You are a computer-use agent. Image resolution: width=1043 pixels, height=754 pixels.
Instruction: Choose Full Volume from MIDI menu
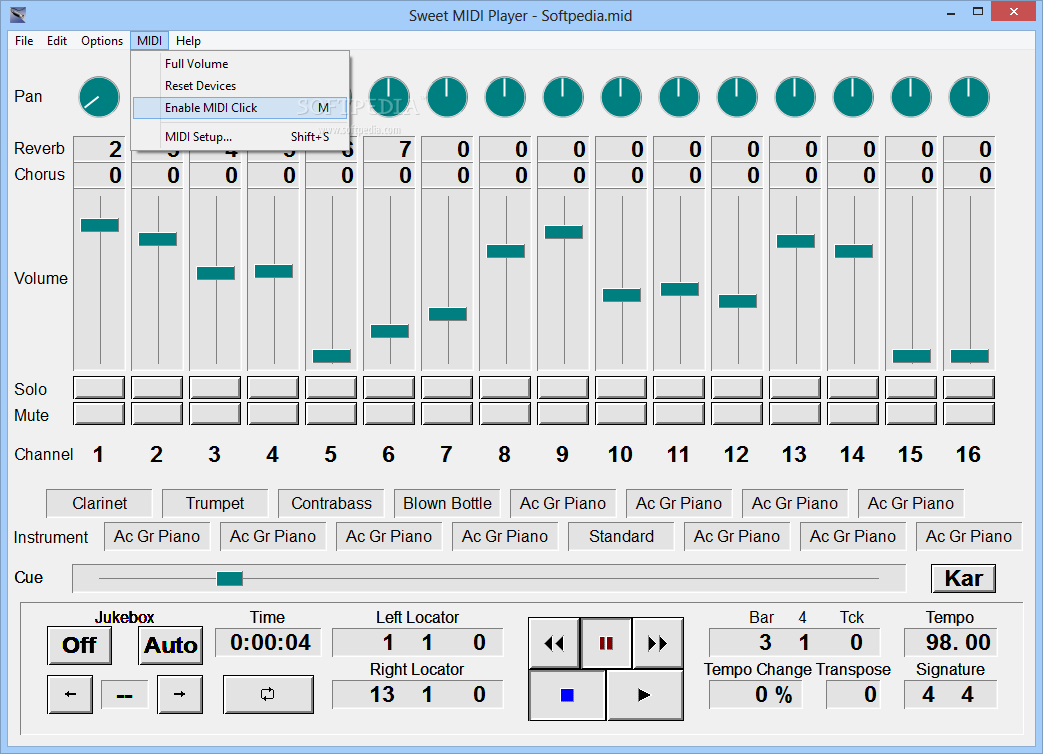point(240,64)
